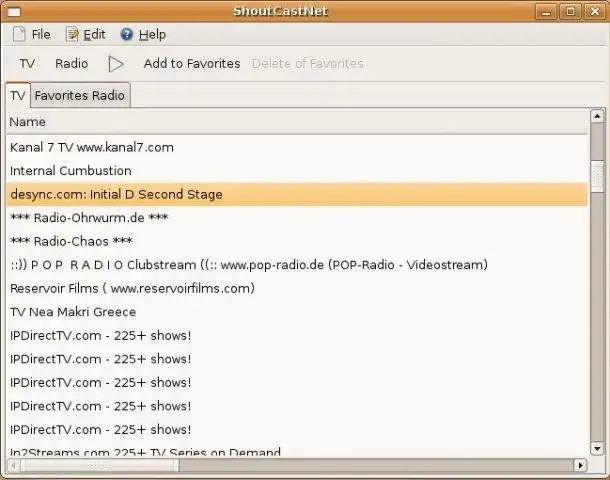Click Add to Favorites
Screen dimensions: 610x480
[192, 63]
